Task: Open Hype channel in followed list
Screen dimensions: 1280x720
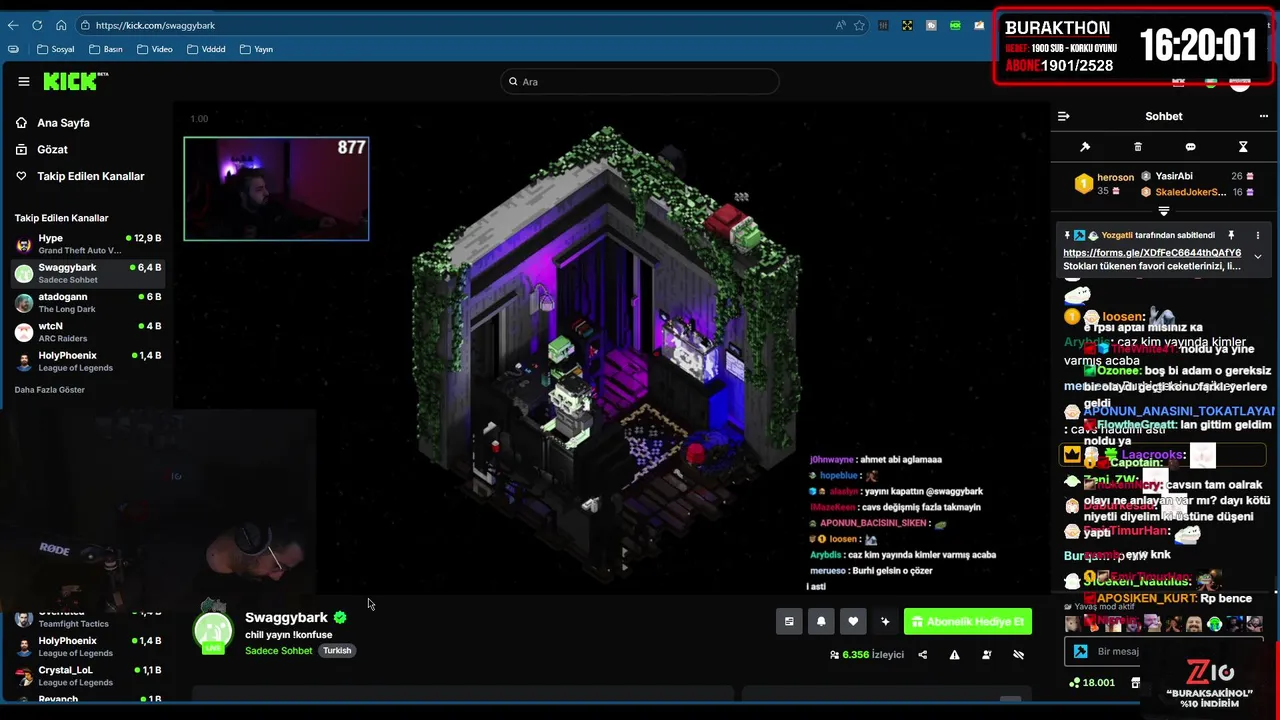Action: point(88,244)
